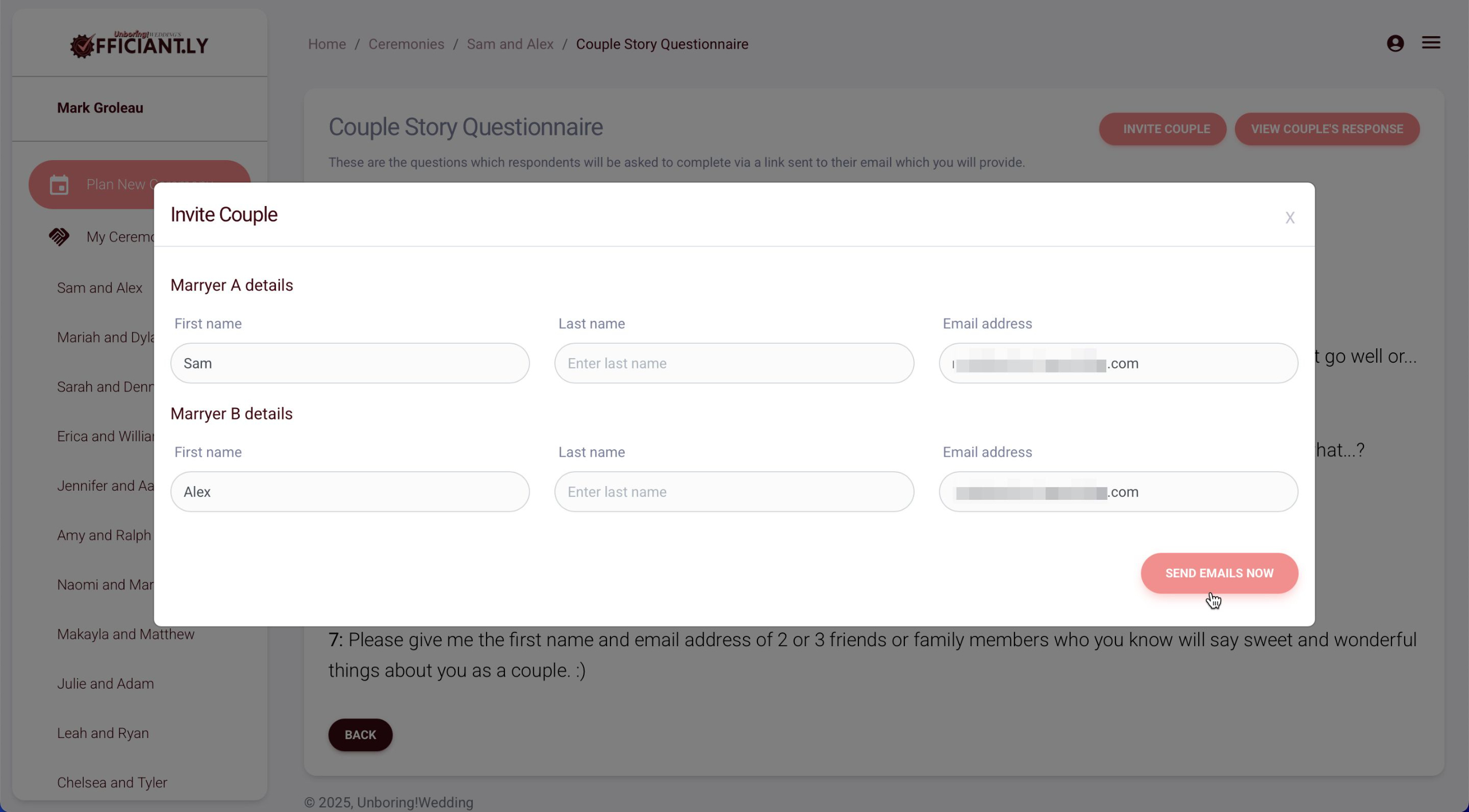Viewport: 1469px width, 812px height.
Task: Edit Marryer B first name Alex
Action: click(x=349, y=492)
